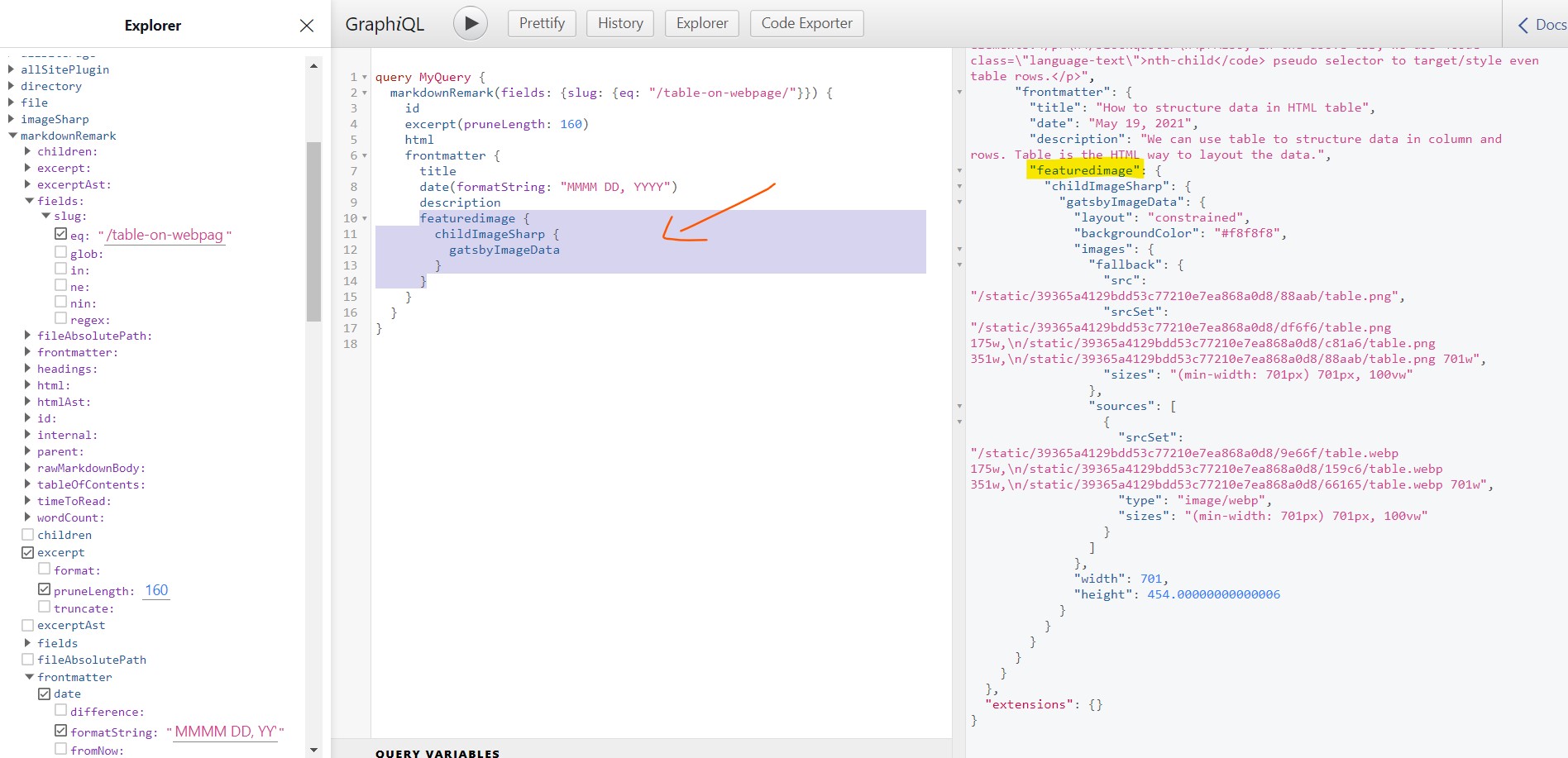This screenshot has width=1568, height=758.
Task: Run the query with the Execute button
Action: [x=471, y=23]
